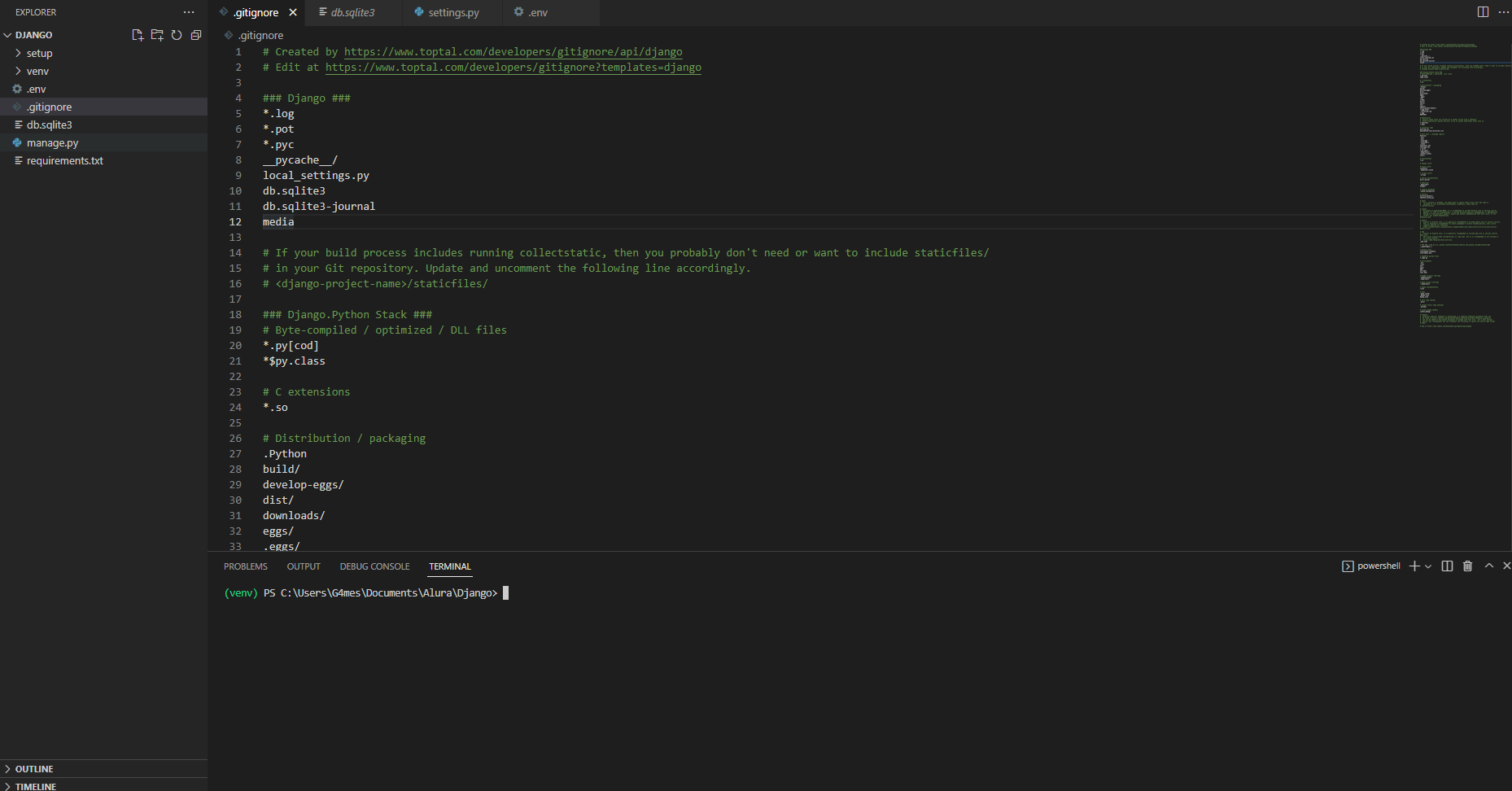Click 'db.sqlite3-journal' on line 11
Image resolution: width=1512 pixels, height=791 pixels.
click(x=319, y=206)
